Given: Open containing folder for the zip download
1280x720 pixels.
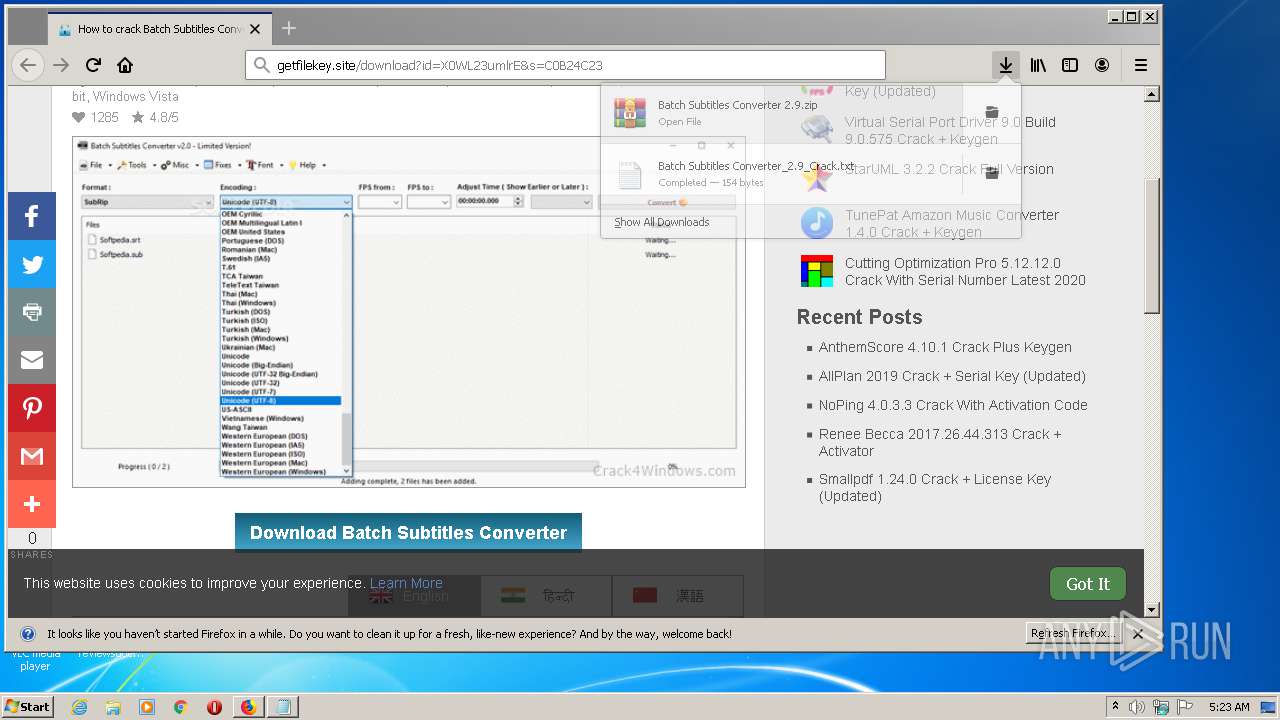Looking at the screenshot, I should click(991, 112).
